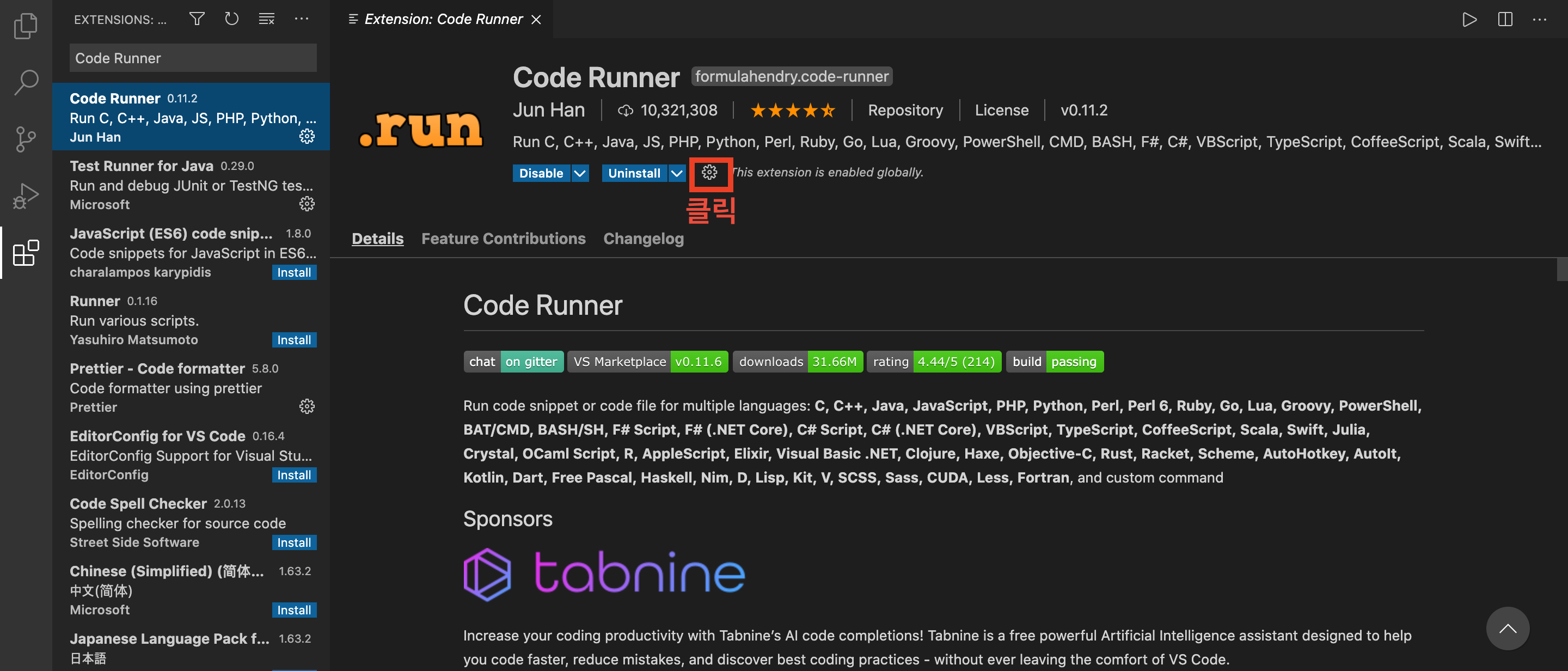
Task: Click the filter extensions funnel icon
Action: coord(197,19)
